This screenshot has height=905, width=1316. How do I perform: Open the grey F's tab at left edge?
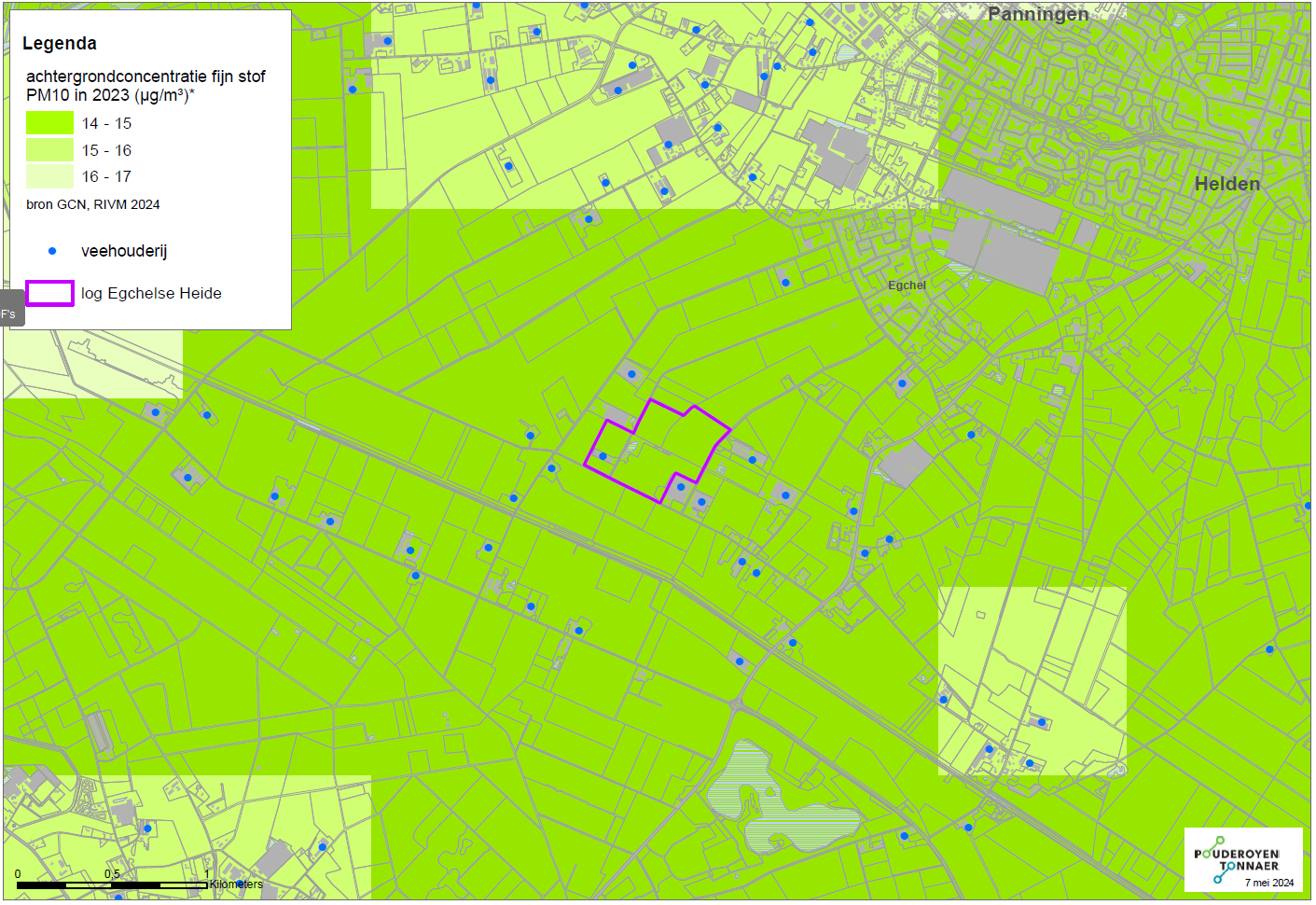[x=11, y=313]
